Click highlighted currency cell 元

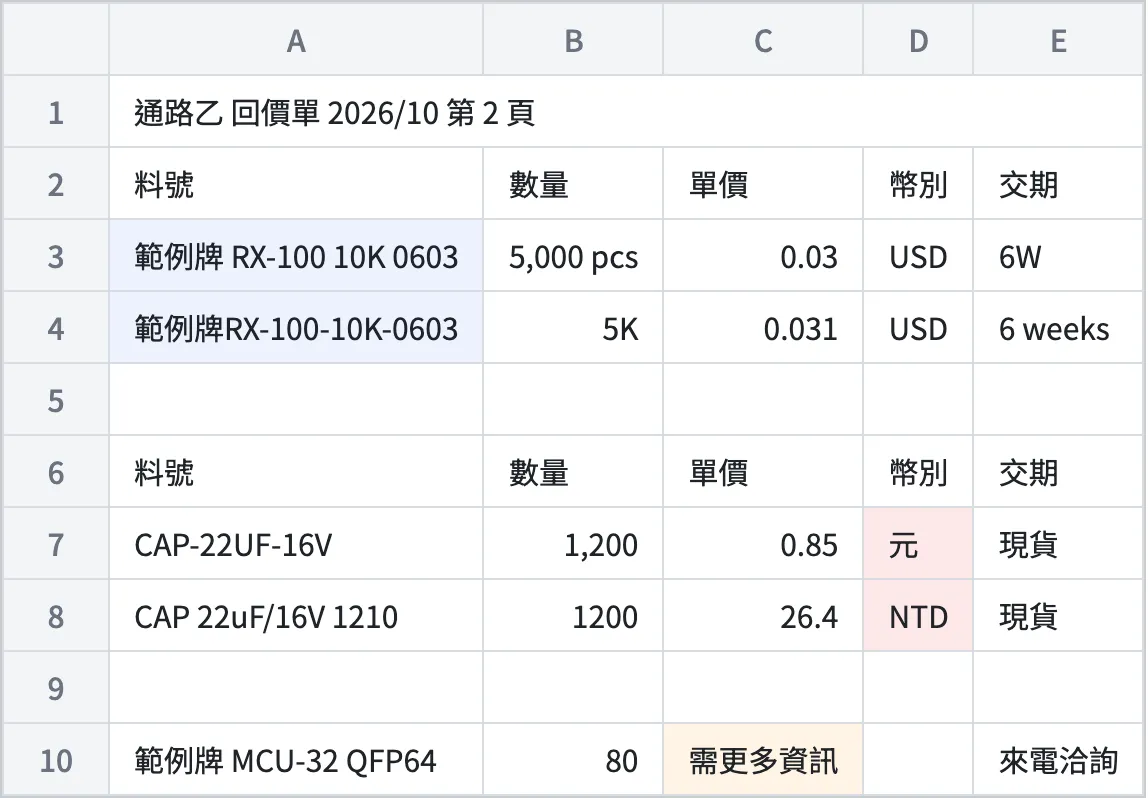point(918,543)
